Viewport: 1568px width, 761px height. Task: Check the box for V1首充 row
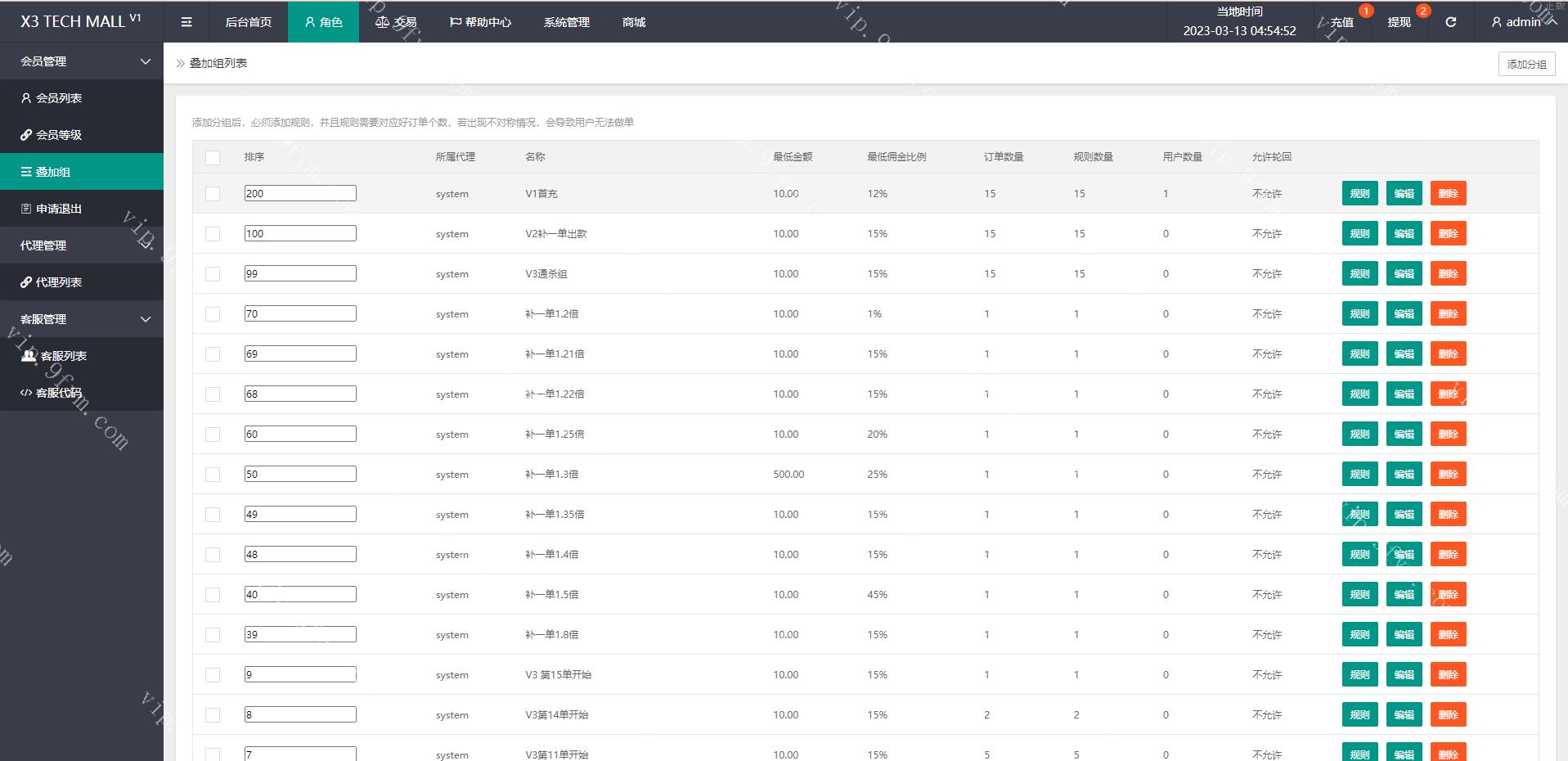coord(213,194)
